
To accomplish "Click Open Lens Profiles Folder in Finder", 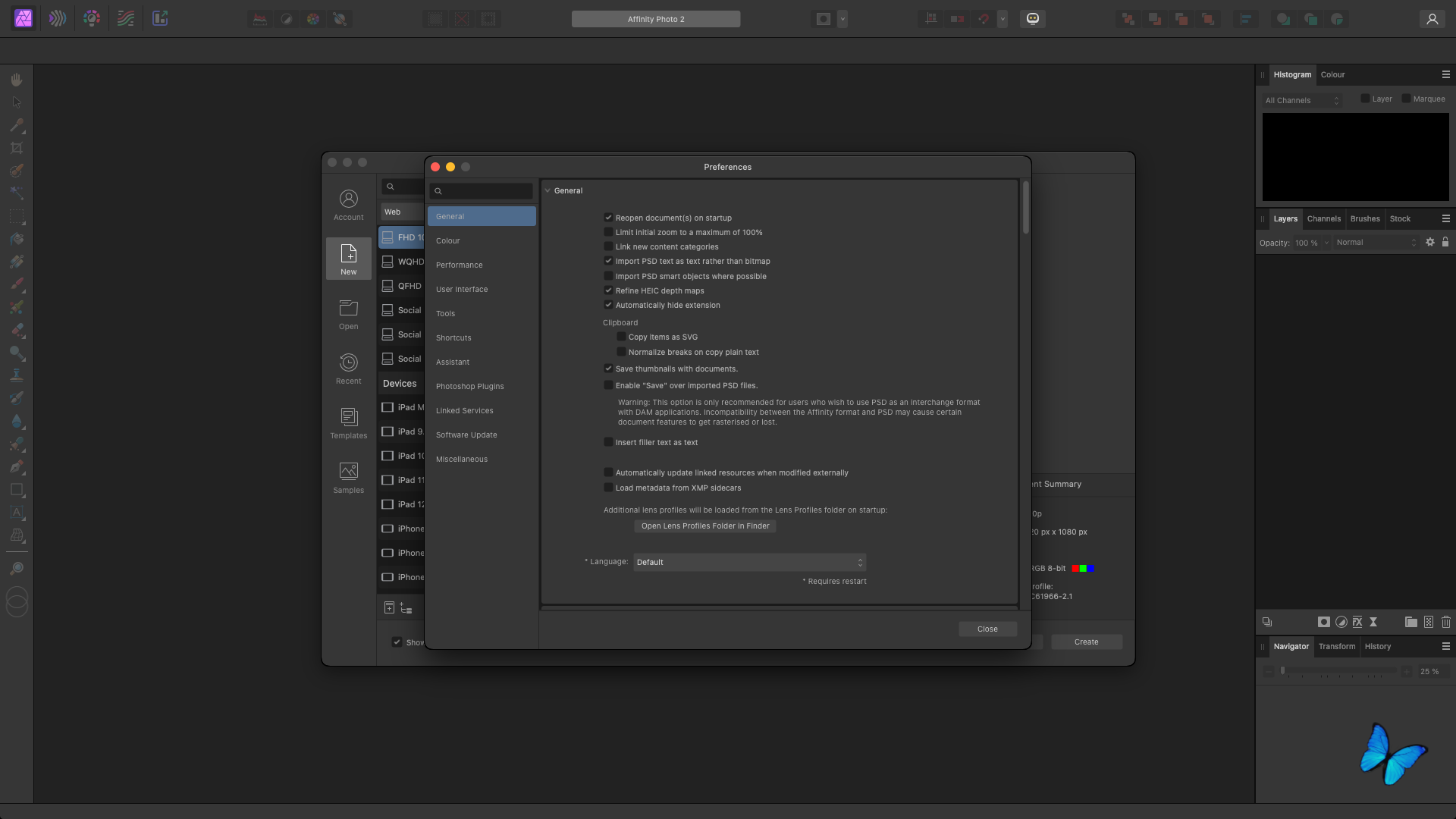I will click(705, 526).
